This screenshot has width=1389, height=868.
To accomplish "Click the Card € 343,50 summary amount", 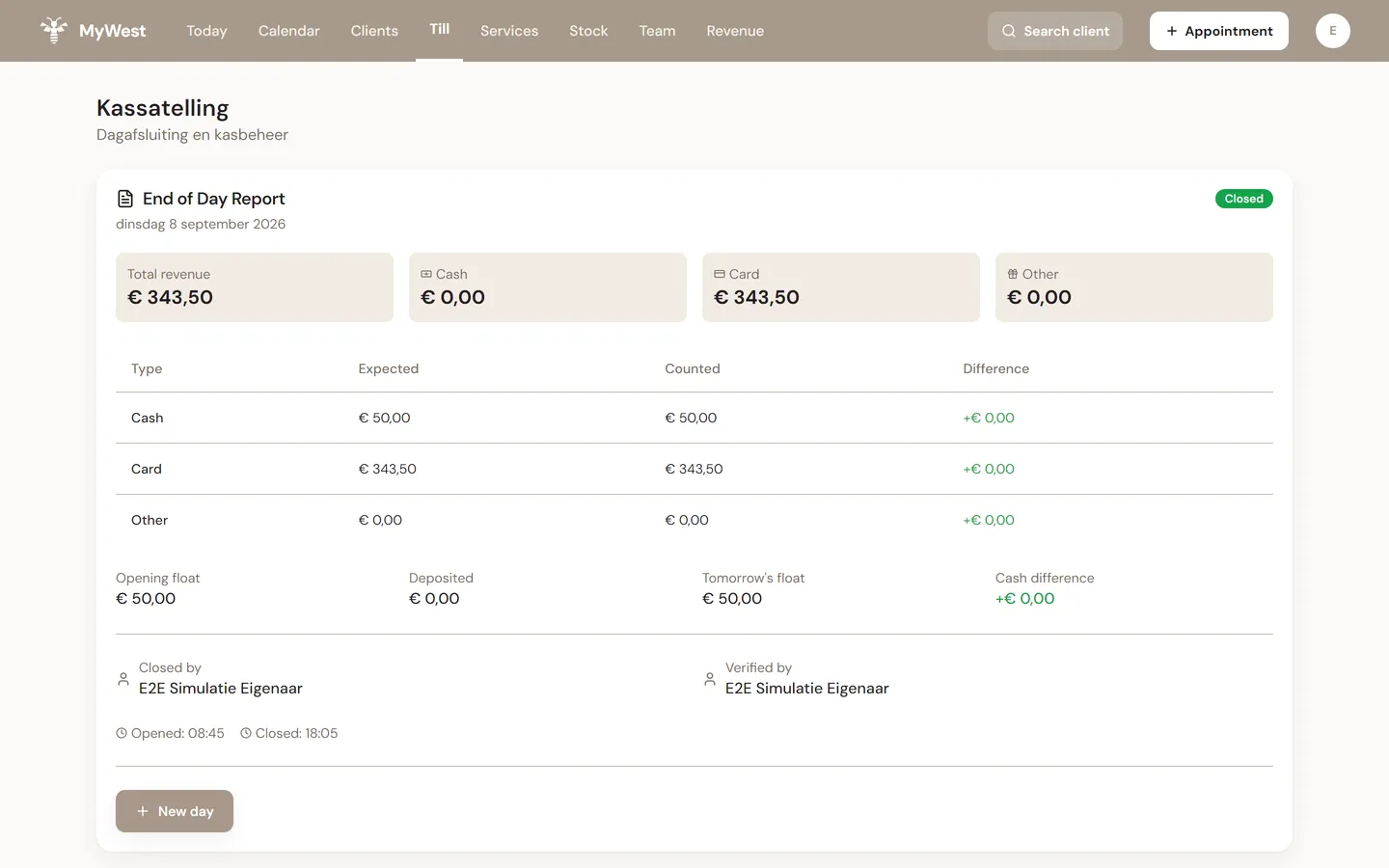I will pos(757,297).
